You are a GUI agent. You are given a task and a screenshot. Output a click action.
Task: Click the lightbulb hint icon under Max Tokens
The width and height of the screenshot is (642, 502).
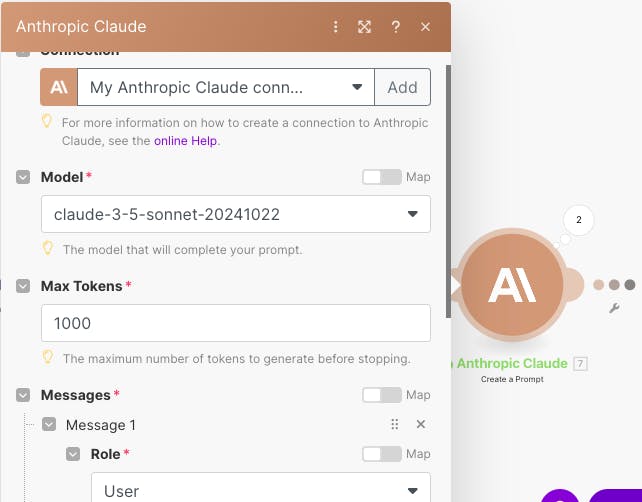(x=48, y=357)
